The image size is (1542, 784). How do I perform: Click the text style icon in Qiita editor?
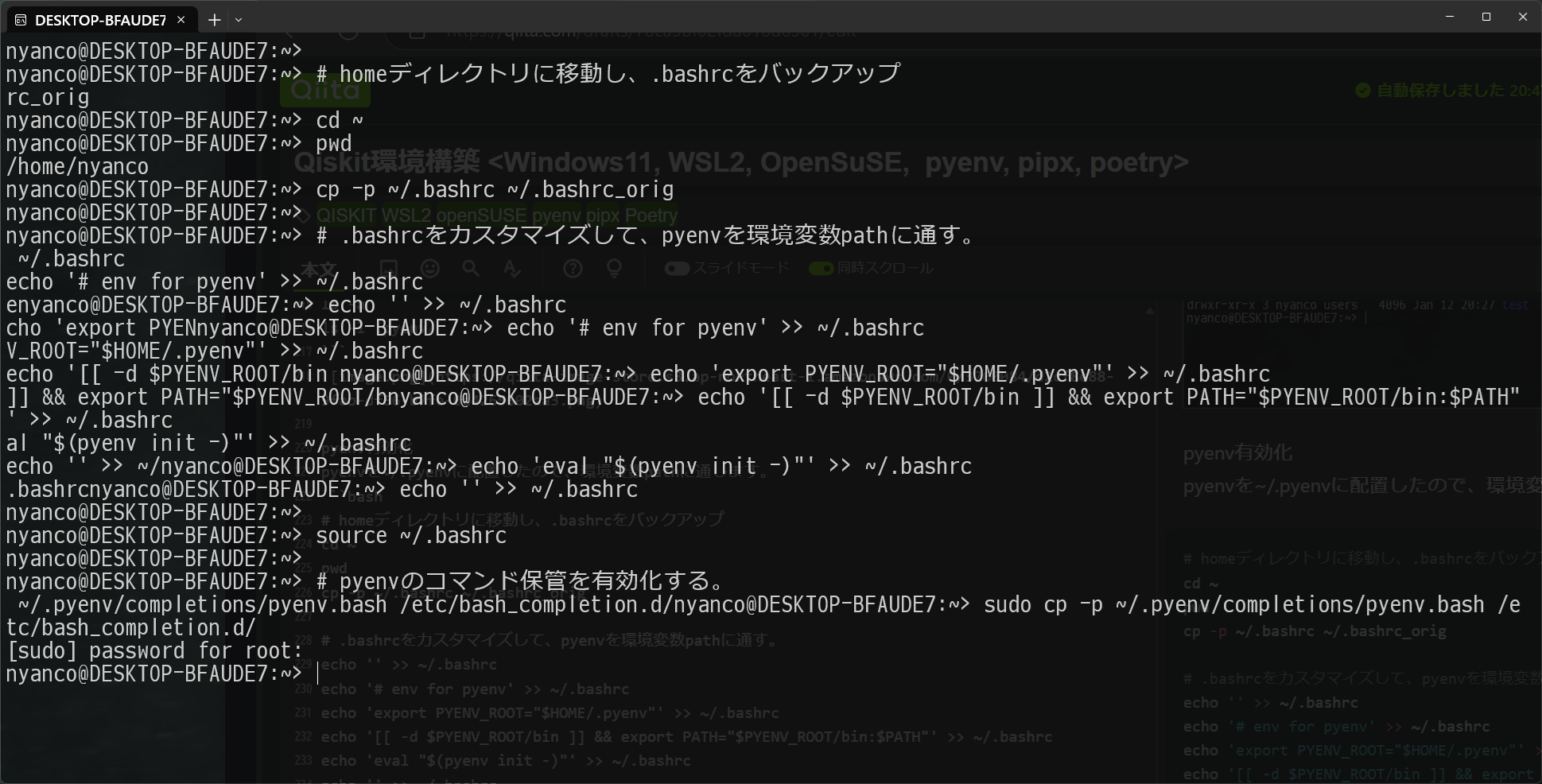pos(512,268)
